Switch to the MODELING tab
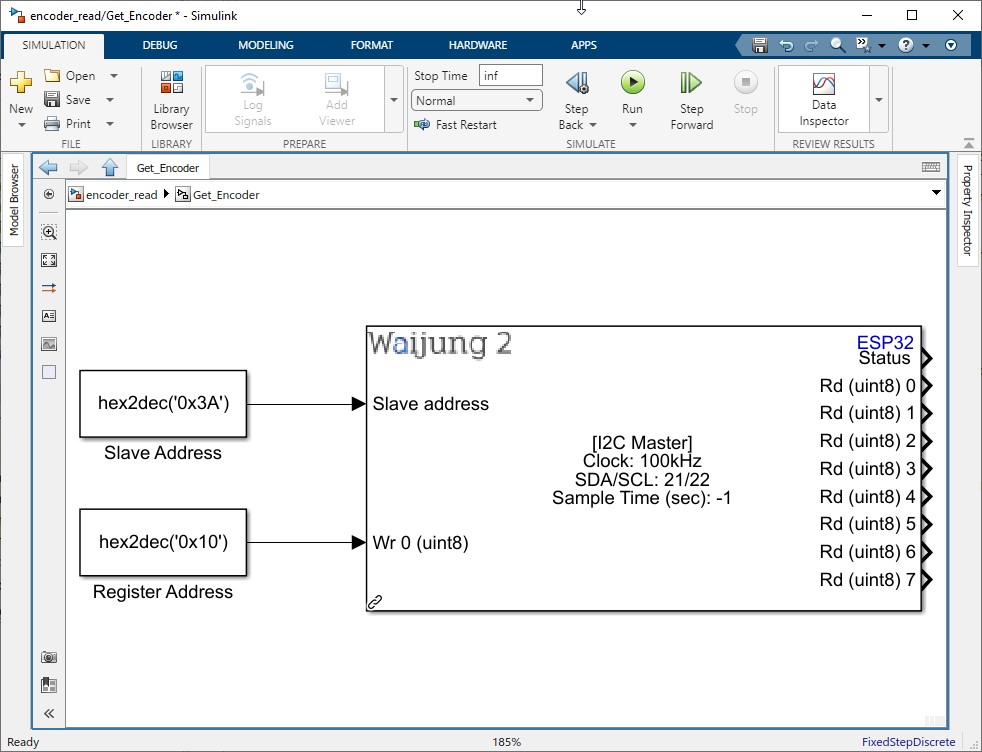982x752 pixels. click(x=265, y=45)
